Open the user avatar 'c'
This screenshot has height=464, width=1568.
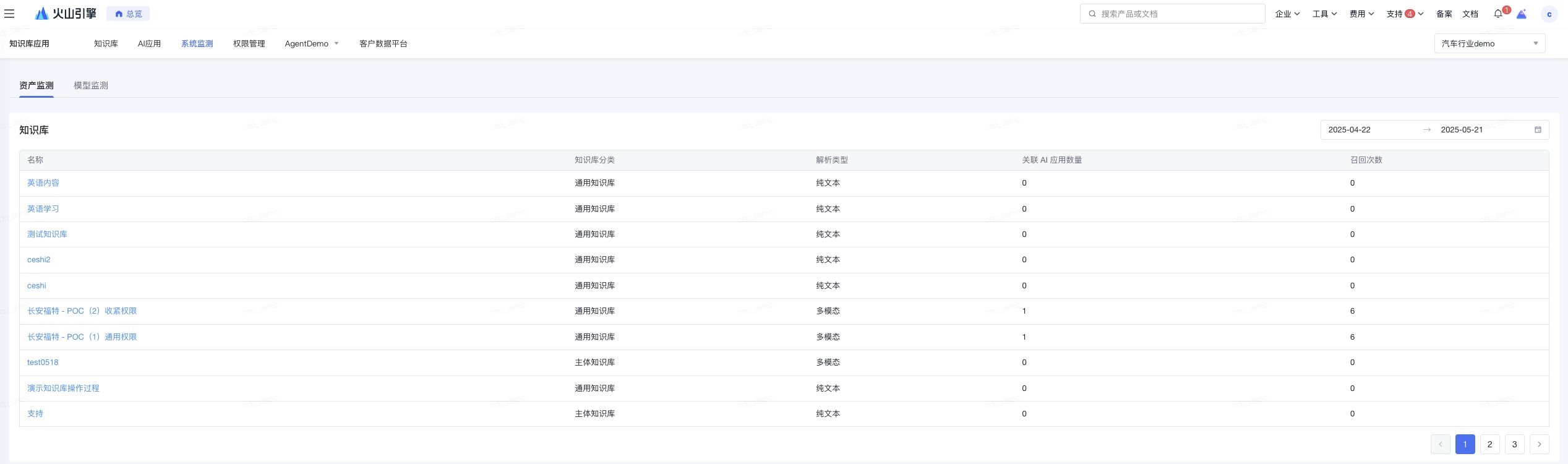1549,14
